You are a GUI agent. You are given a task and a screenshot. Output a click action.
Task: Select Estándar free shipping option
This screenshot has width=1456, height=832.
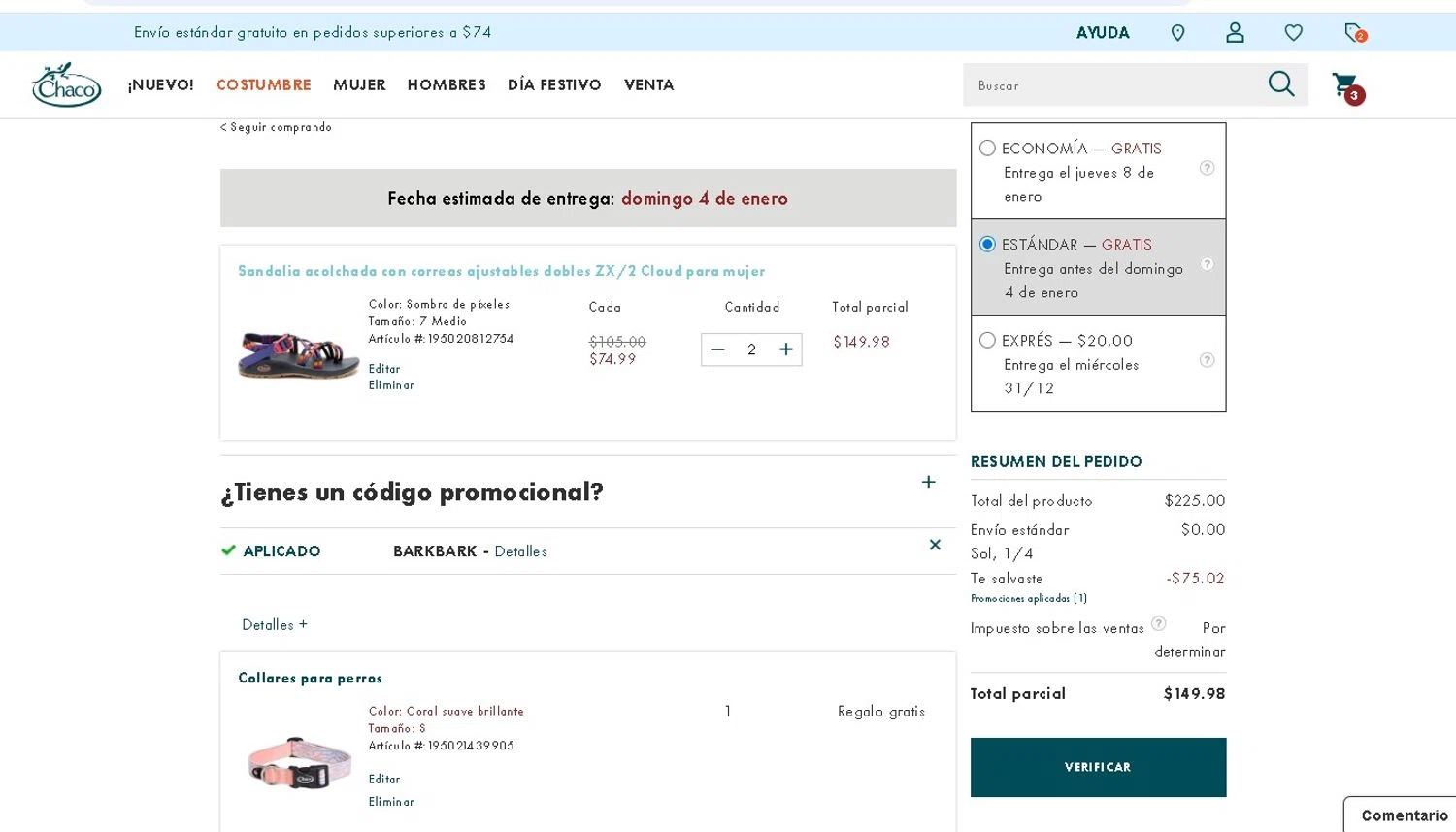point(987,244)
